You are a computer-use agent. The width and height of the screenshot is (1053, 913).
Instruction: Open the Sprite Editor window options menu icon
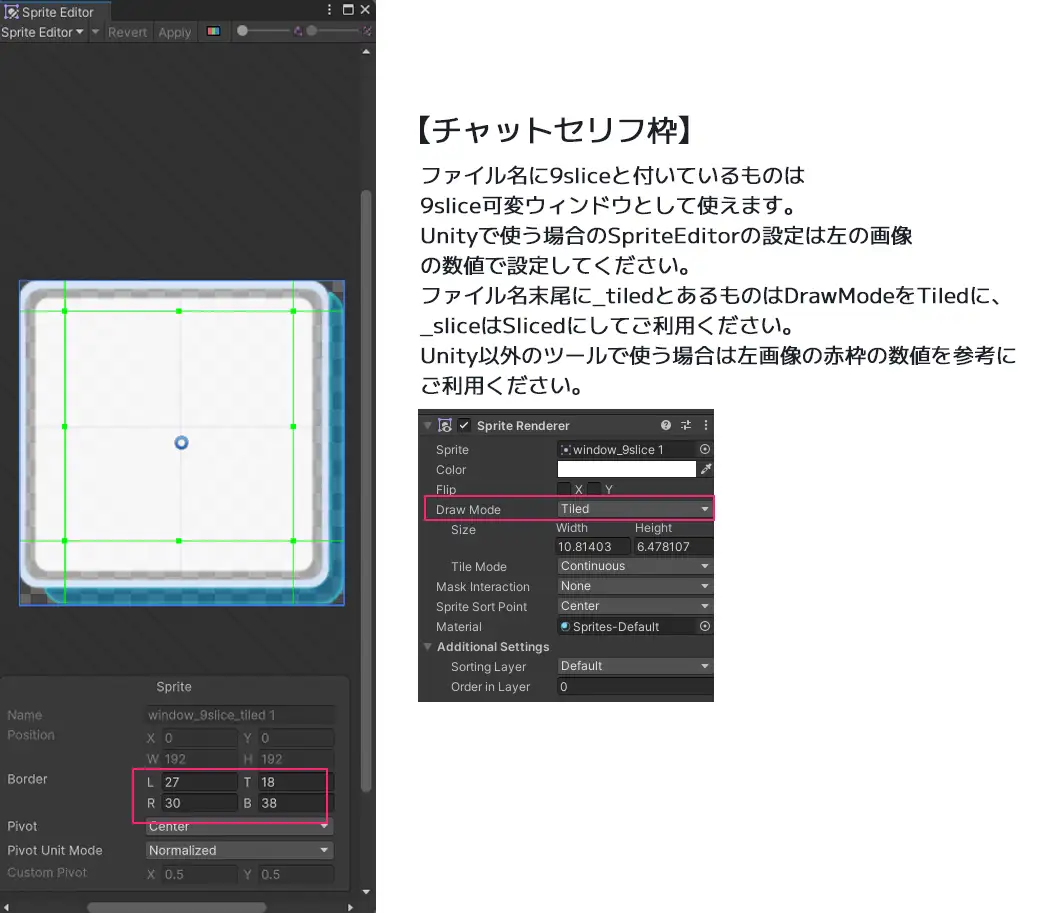[x=330, y=10]
